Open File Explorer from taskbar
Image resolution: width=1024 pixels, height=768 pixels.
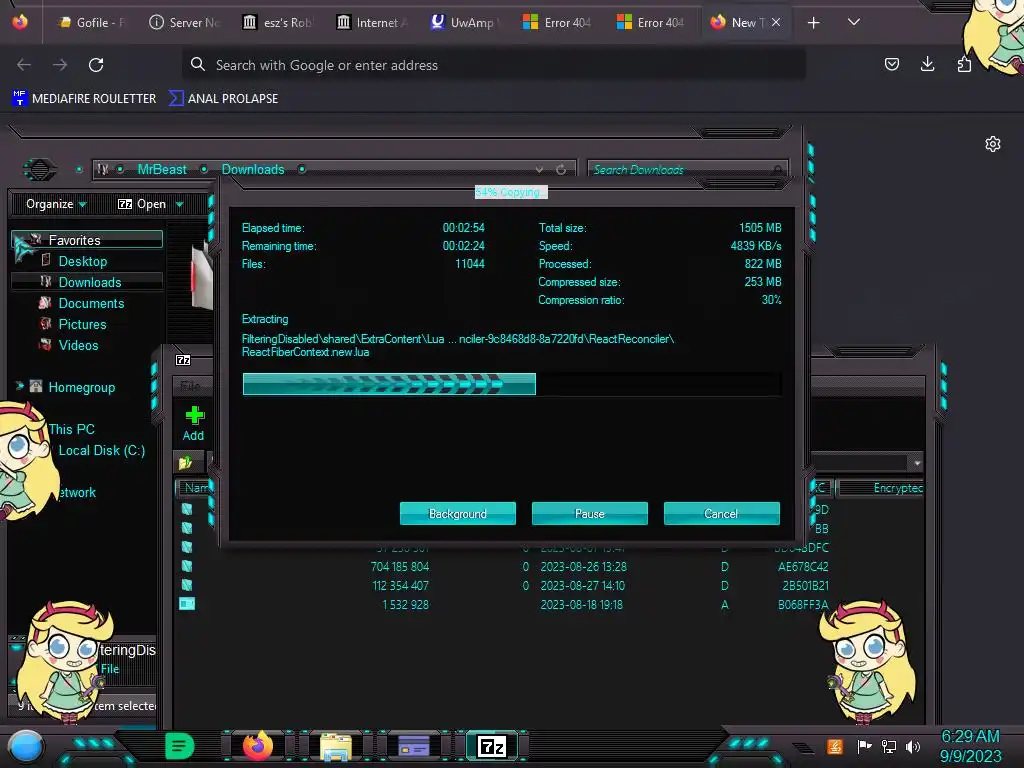click(336, 746)
